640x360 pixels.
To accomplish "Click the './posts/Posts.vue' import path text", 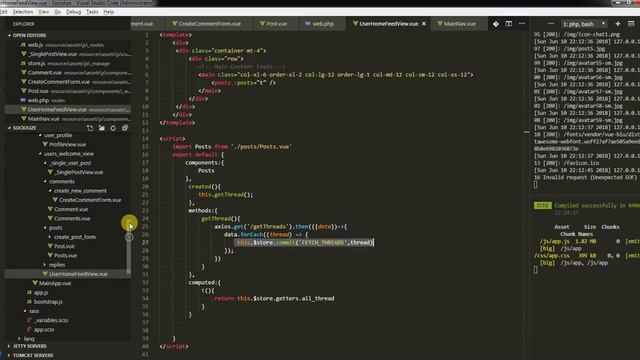I will [261, 147].
